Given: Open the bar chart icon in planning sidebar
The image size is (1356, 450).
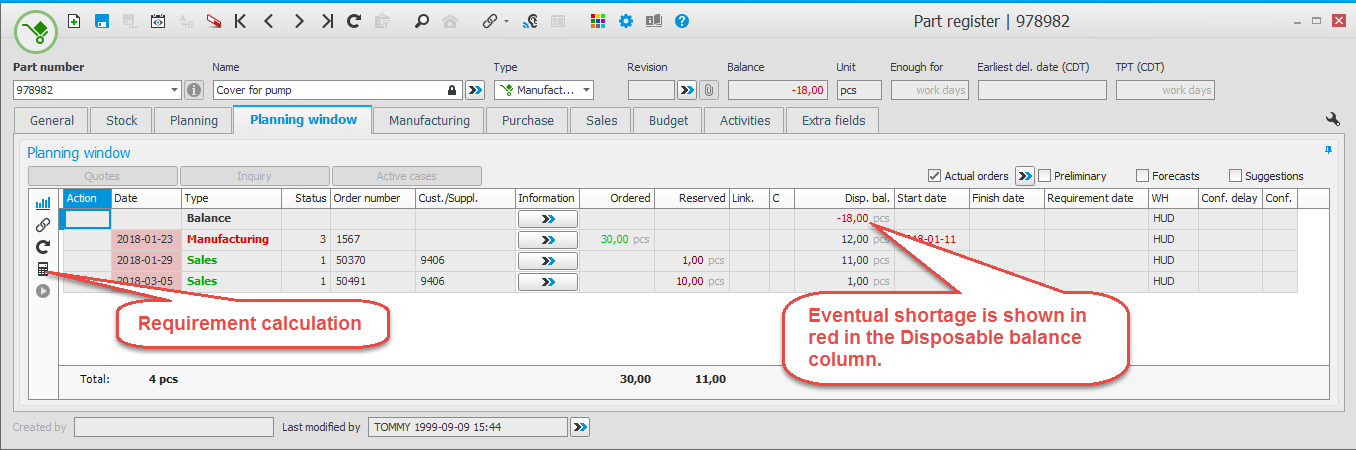Looking at the screenshot, I should (x=43, y=203).
